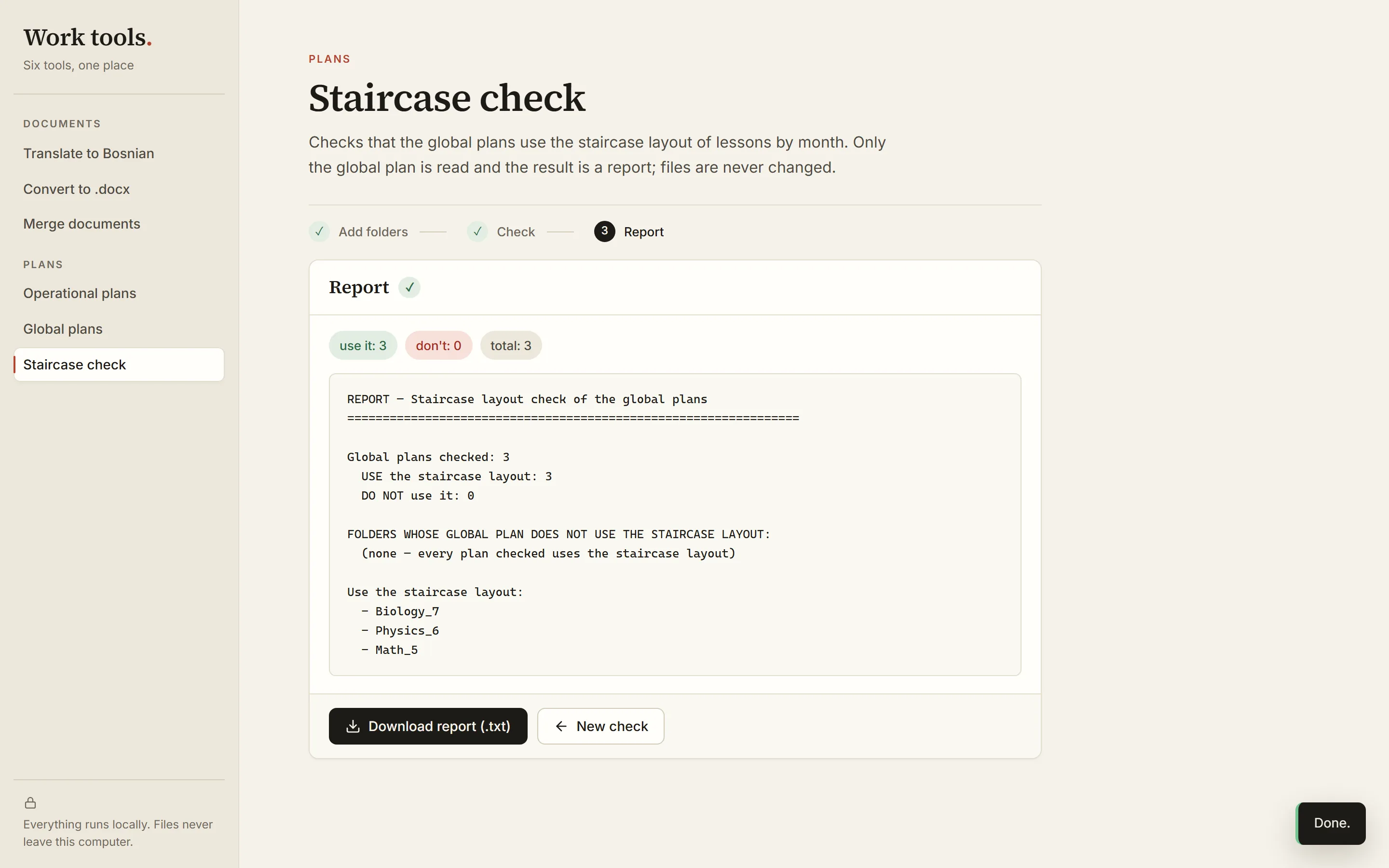Click the DOCUMENTS section label

pos(62,124)
